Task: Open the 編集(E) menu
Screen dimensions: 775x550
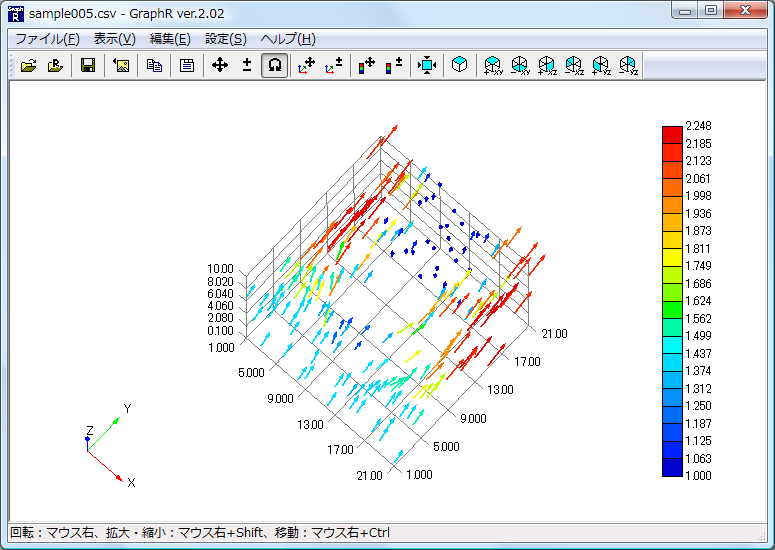Action: [169, 39]
